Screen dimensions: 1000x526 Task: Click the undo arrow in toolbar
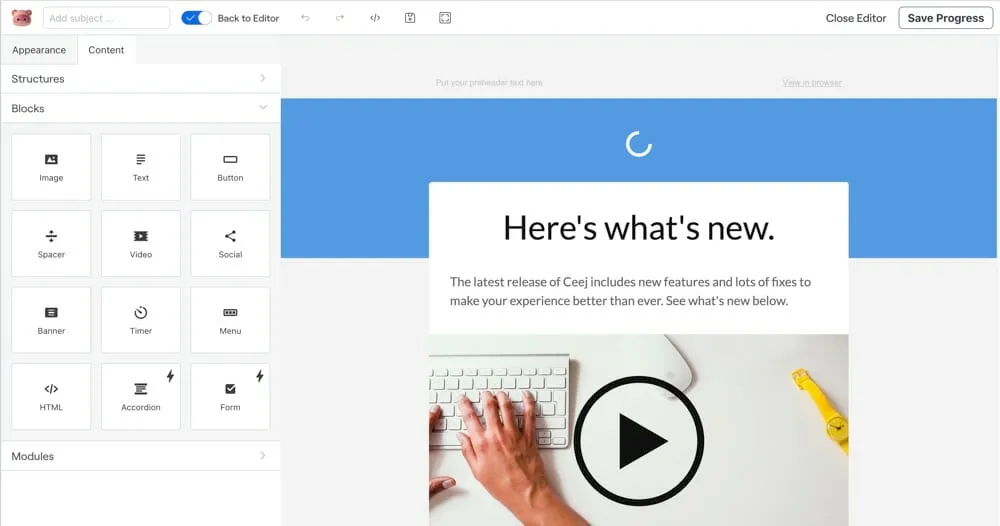(305, 18)
